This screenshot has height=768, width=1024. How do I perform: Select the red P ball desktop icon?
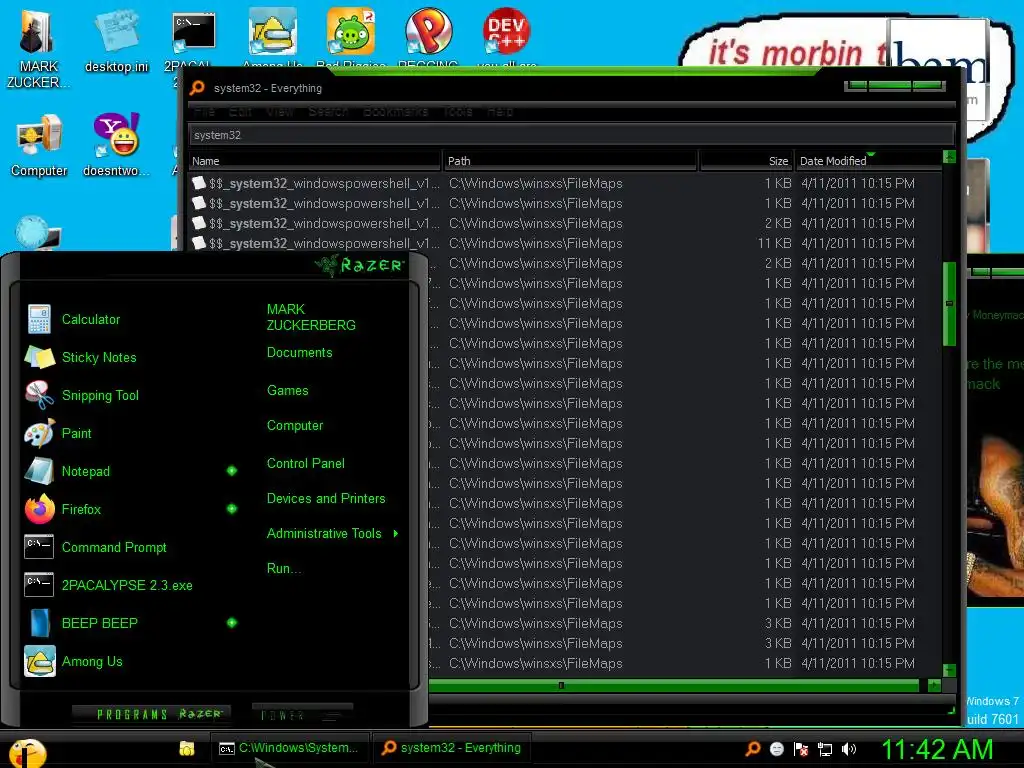click(428, 36)
